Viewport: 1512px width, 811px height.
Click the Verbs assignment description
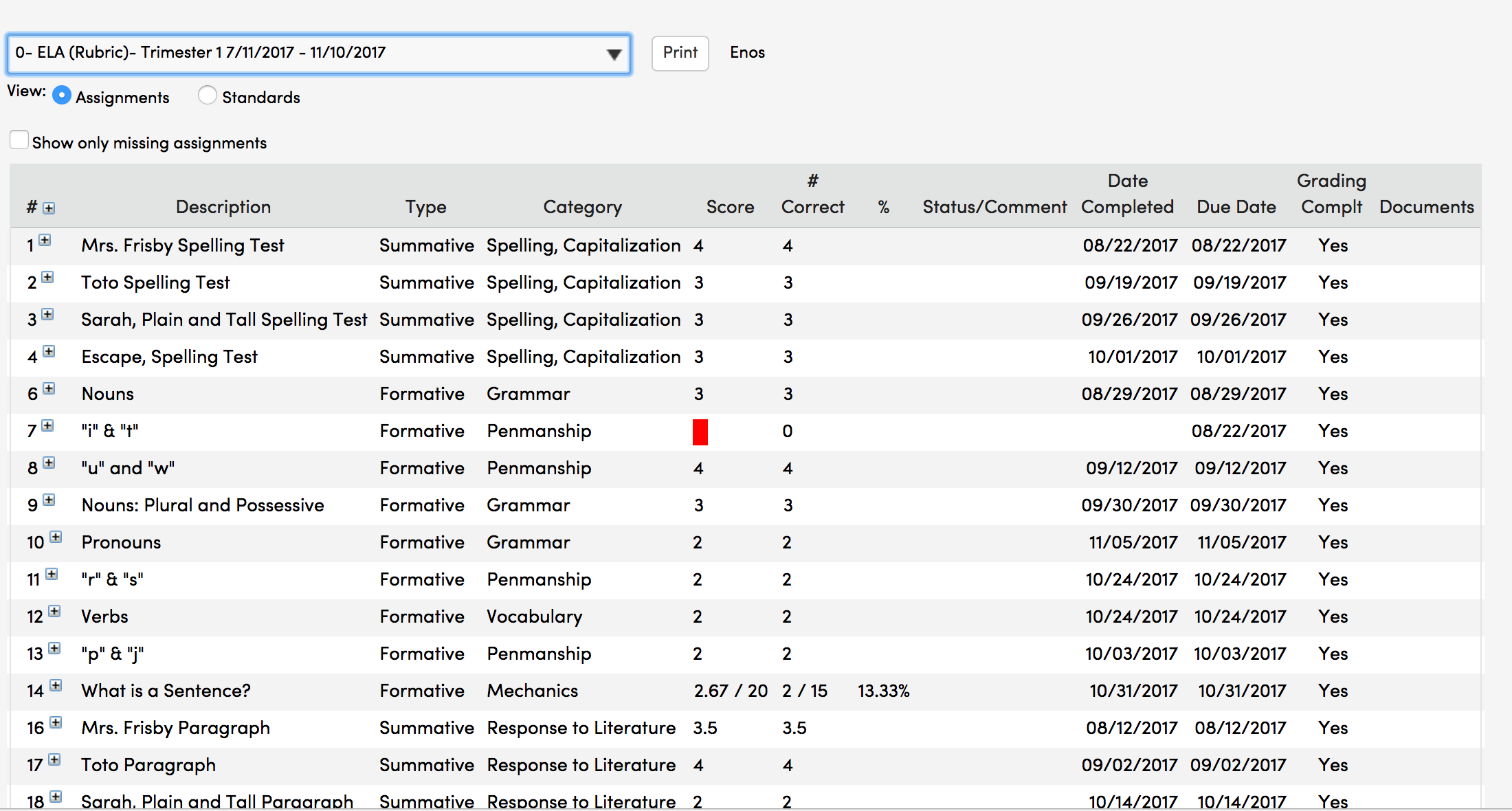(x=104, y=616)
